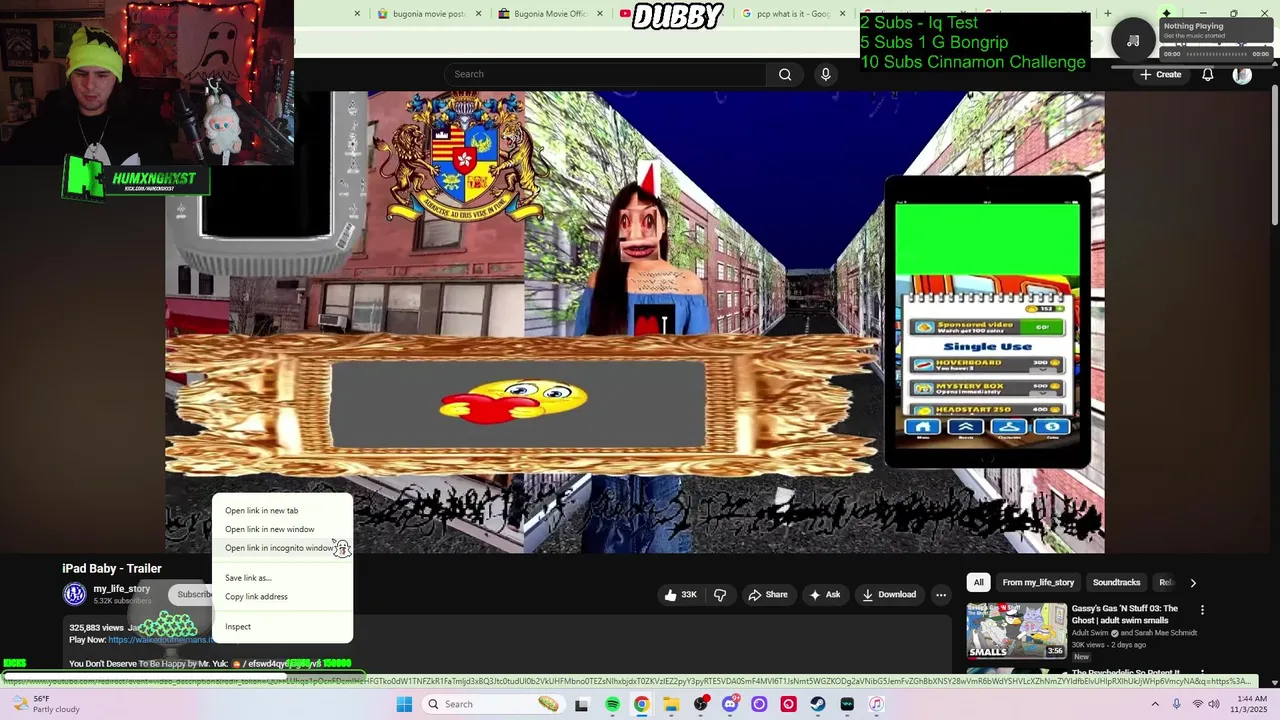Screen dimensions: 1280x720
Task: Choose Inspect in context menu
Action: tap(282, 627)
